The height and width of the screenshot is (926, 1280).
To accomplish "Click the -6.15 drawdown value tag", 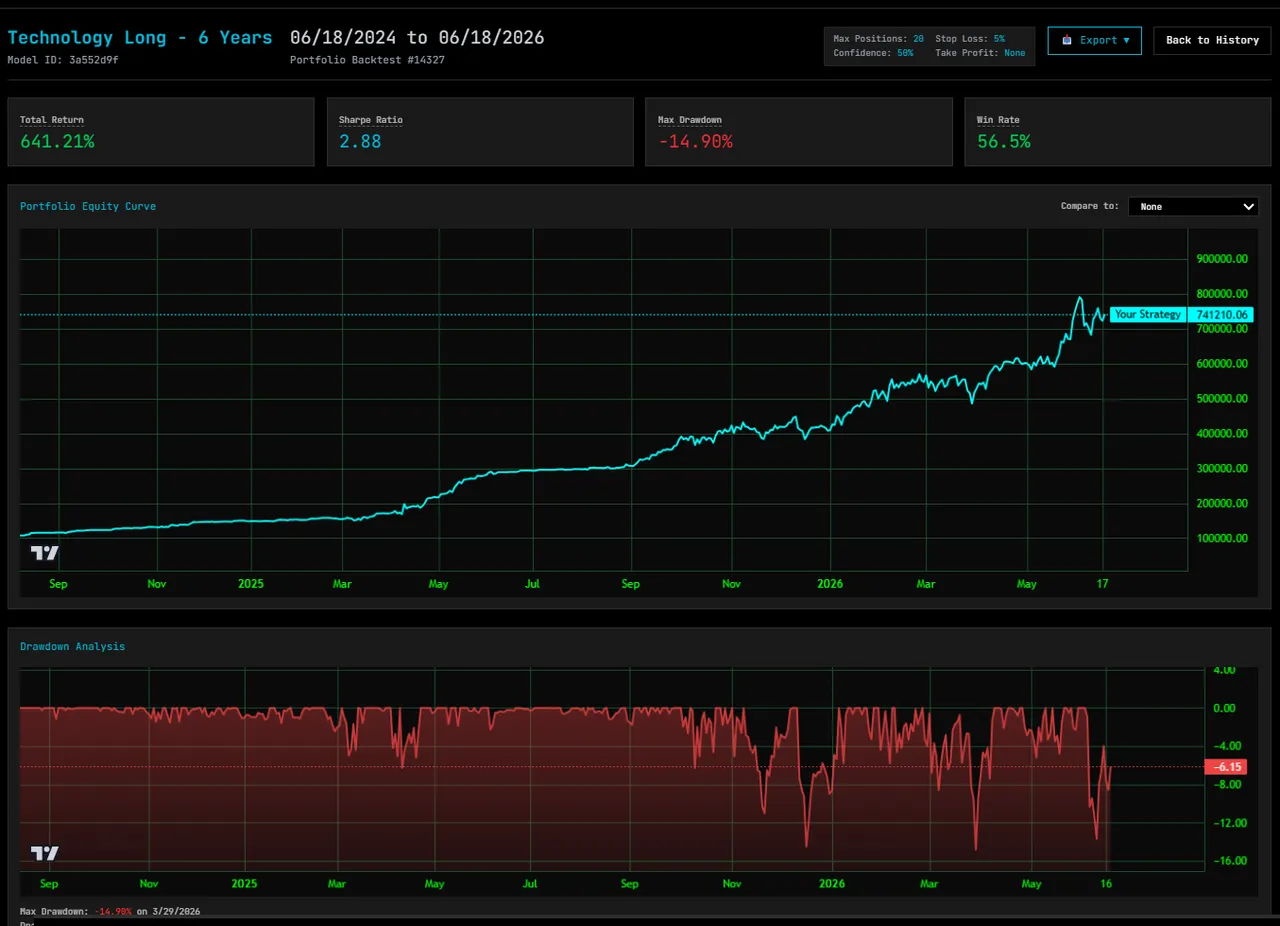I will 1228,767.
